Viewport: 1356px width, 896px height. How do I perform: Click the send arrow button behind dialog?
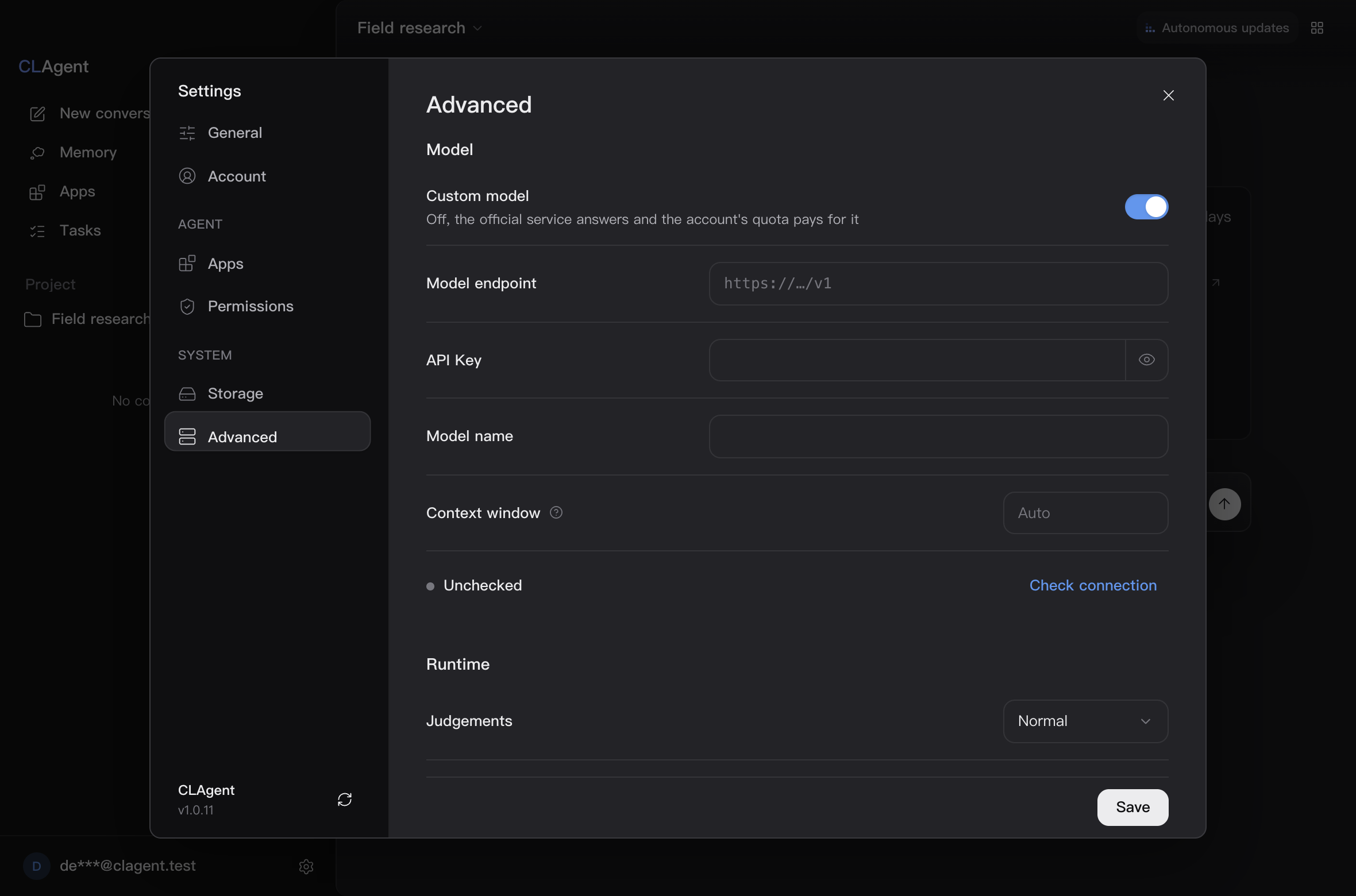(x=1224, y=504)
